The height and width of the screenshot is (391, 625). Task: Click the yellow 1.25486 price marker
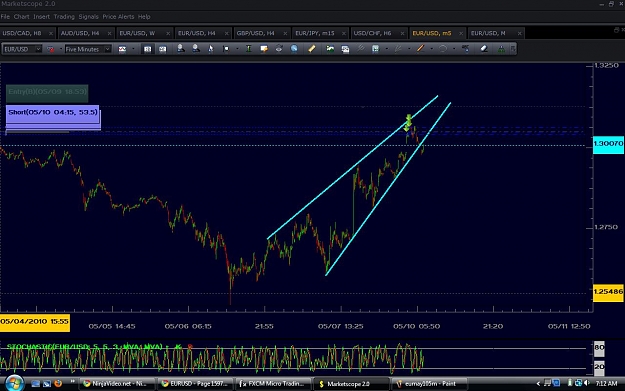(x=608, y=292)
